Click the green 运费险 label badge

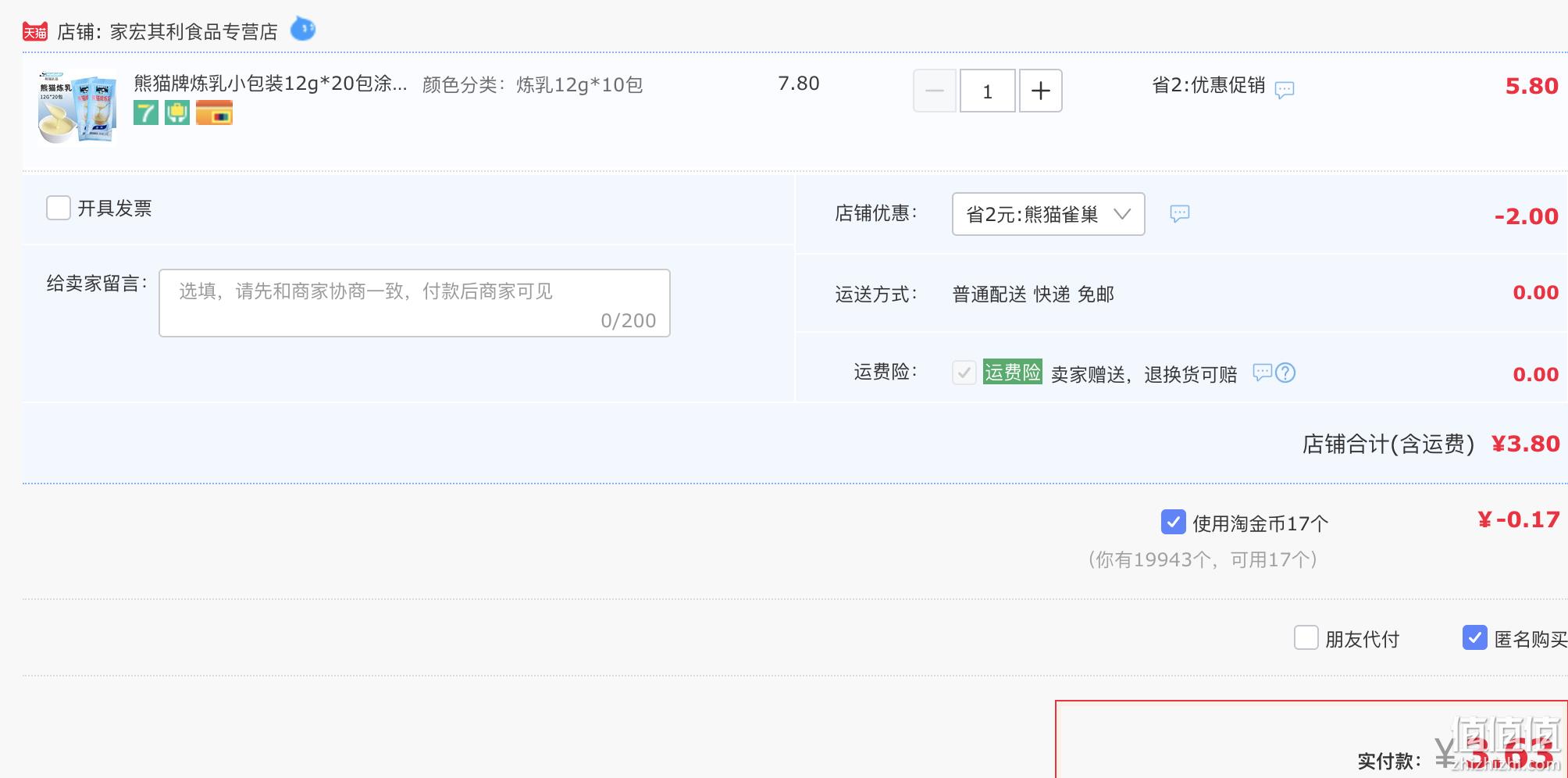(x=1013, y=372)
